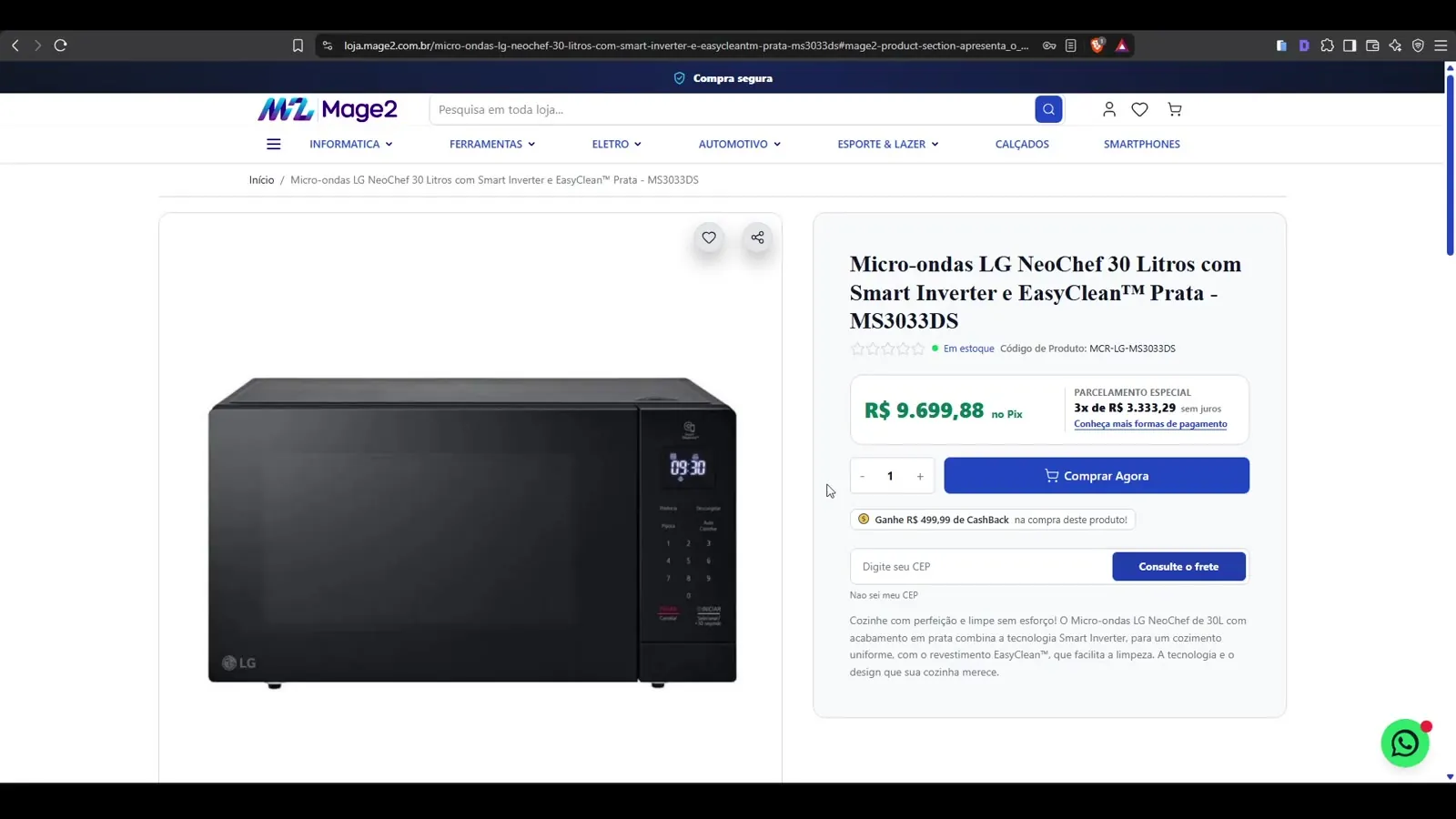Click the R$ 9.699,88 Pix price
This screenshot has height=819, width=1456.
[x=924, y=410]
